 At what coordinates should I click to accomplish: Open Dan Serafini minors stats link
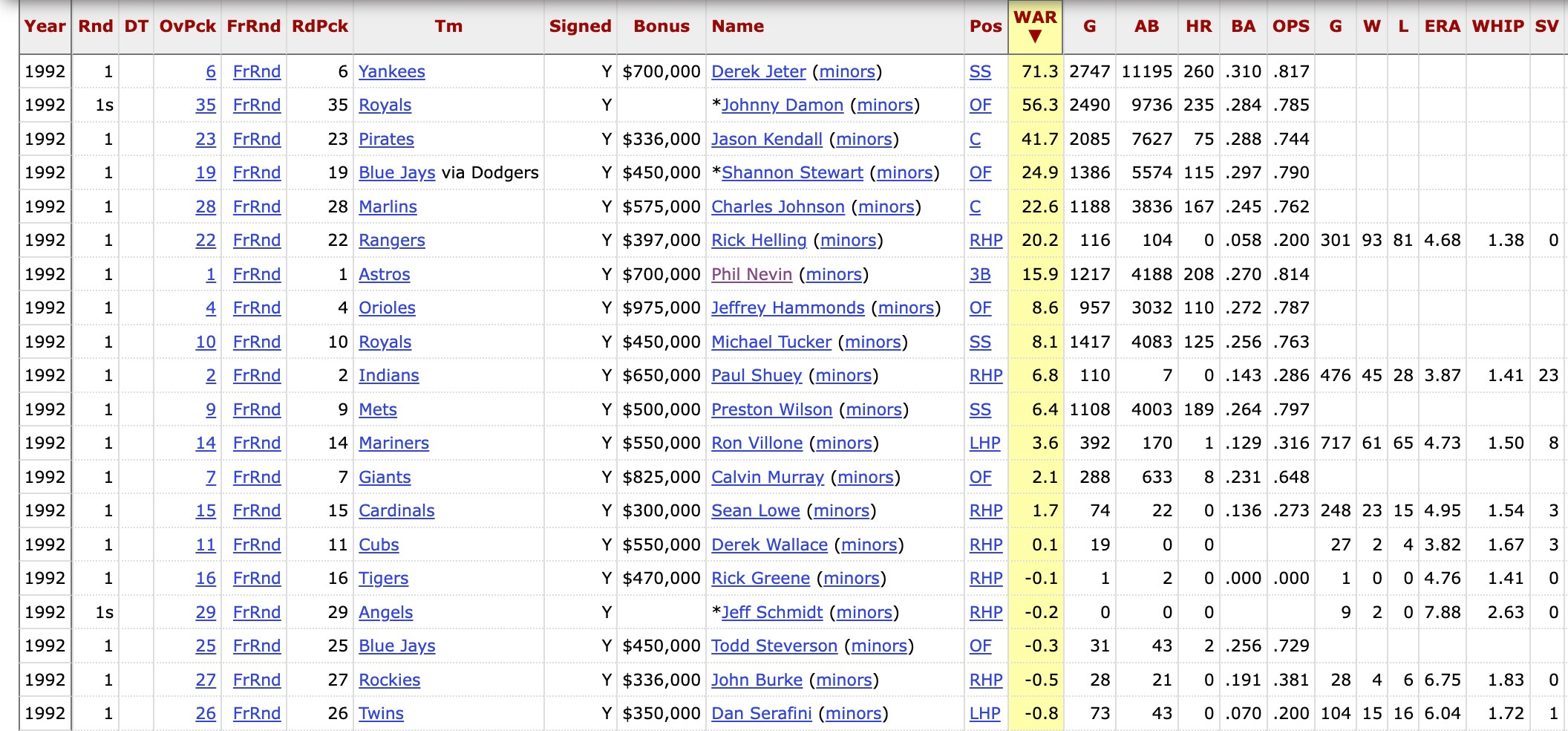tap(854, 714)
